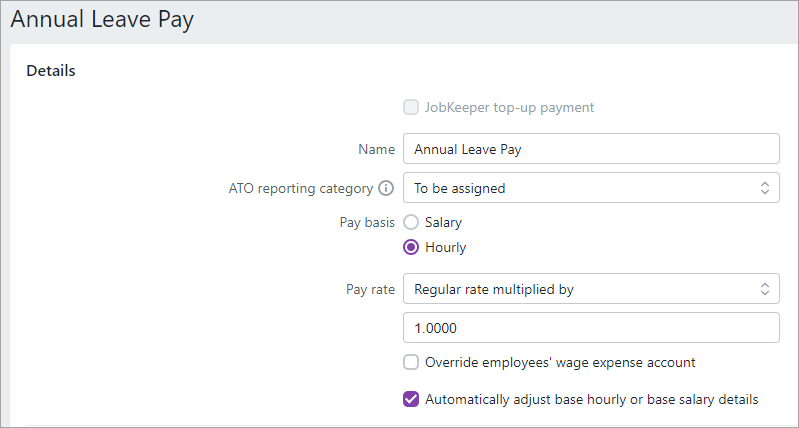799x428 pixels.
Task: Click the 'JobKeeper top-up payment' label text
Action: [510, 108]
